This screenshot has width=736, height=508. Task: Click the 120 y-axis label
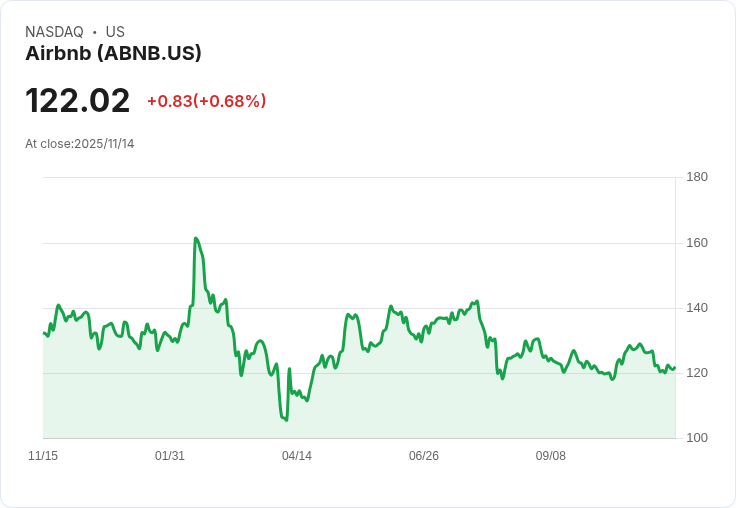[697, 373]
